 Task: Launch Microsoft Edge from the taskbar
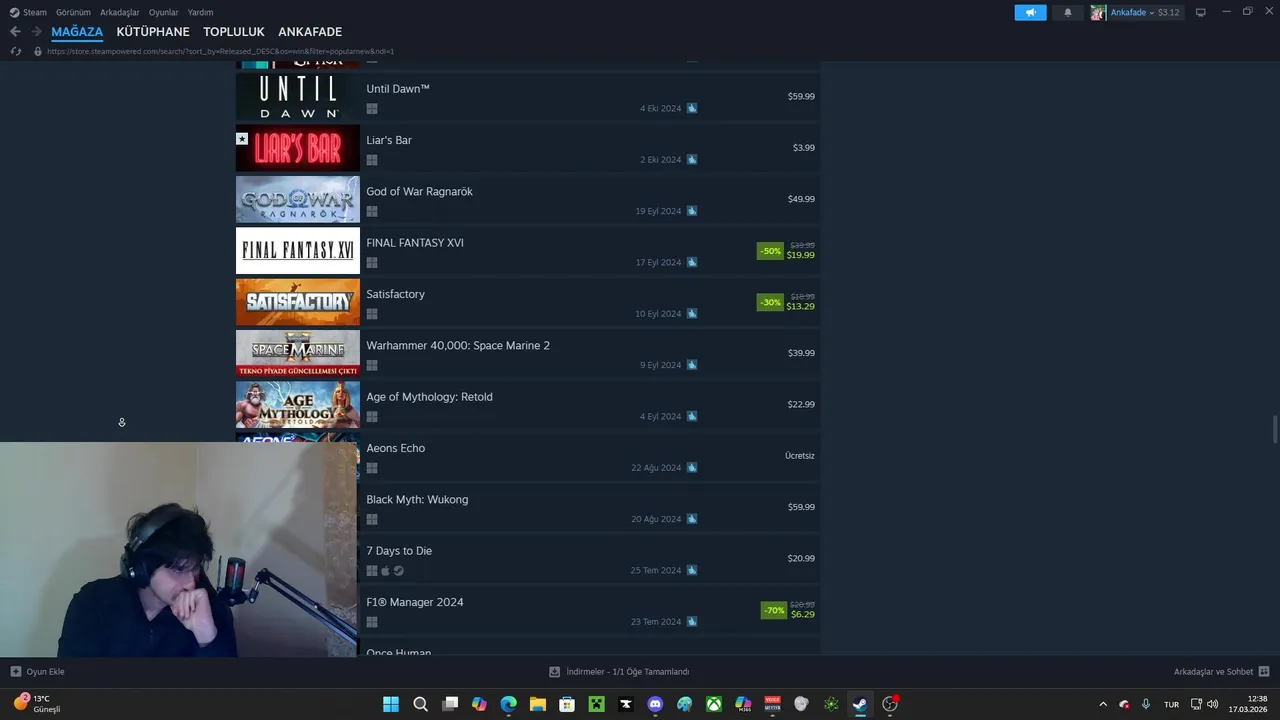click(x=509, y=704)
